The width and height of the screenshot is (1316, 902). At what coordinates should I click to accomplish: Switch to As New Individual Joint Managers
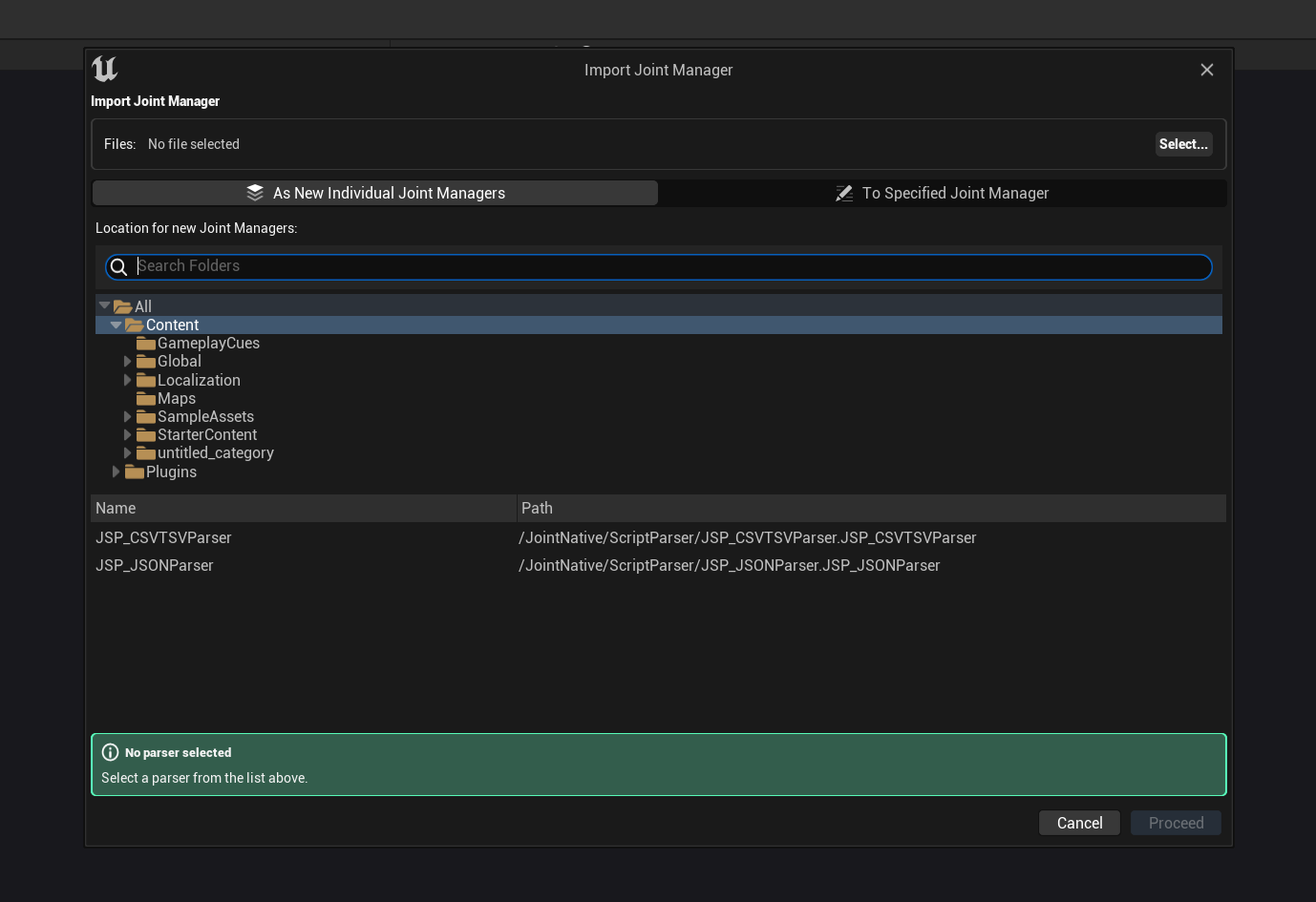[375, 193]
